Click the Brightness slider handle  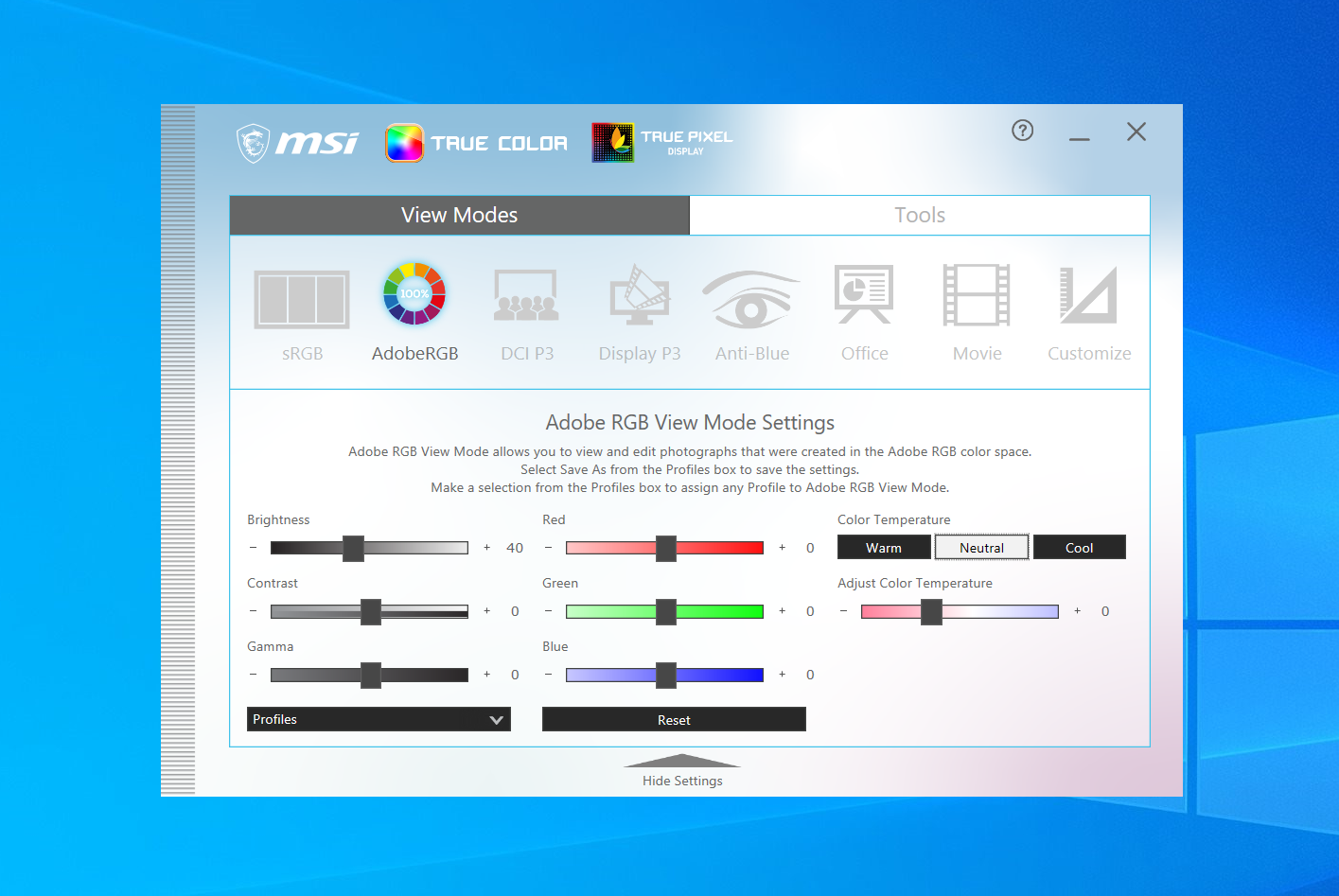(x=353, y=548)
